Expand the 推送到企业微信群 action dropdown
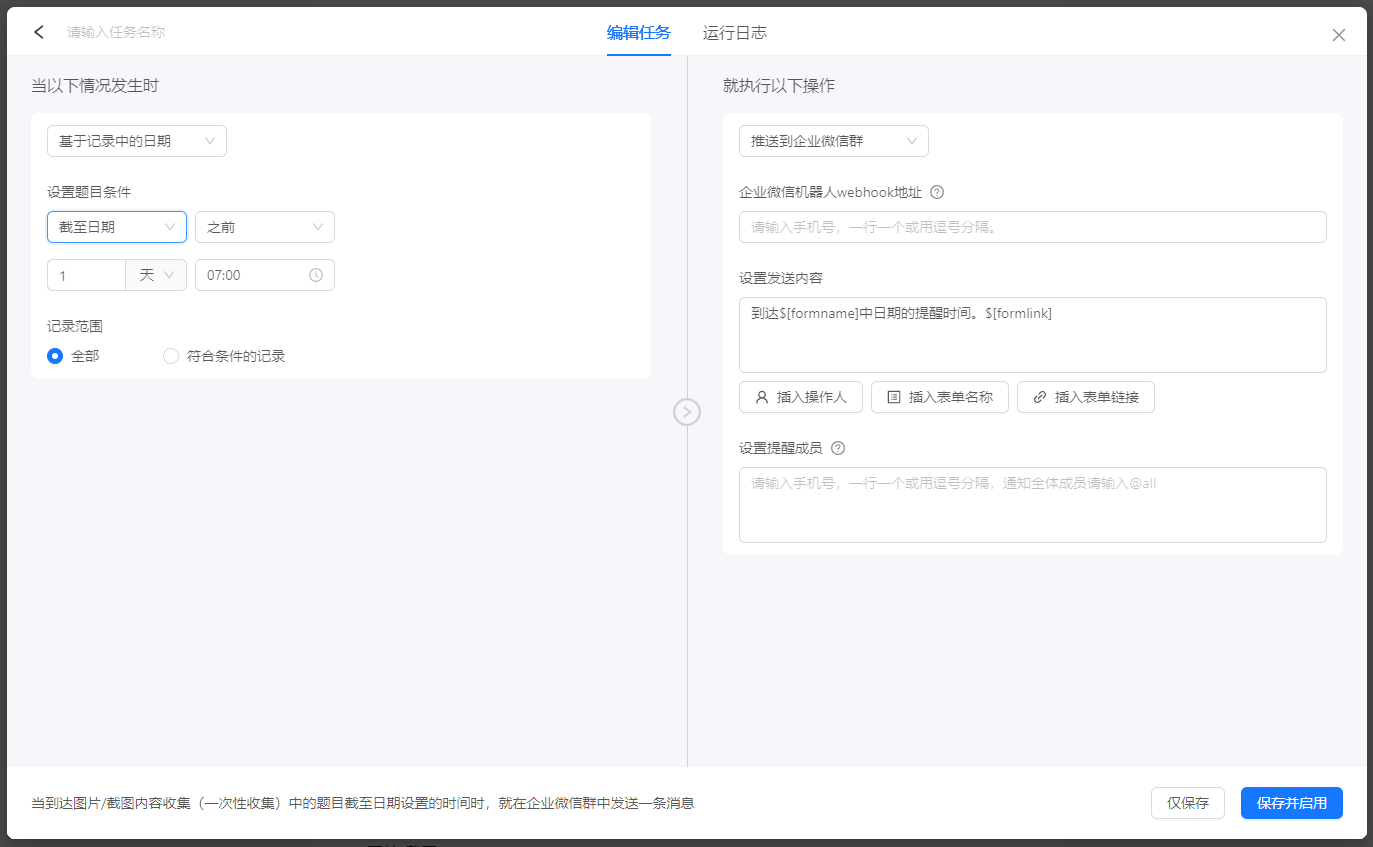This screenshot has width=1373, height=847. pos(834,141)
